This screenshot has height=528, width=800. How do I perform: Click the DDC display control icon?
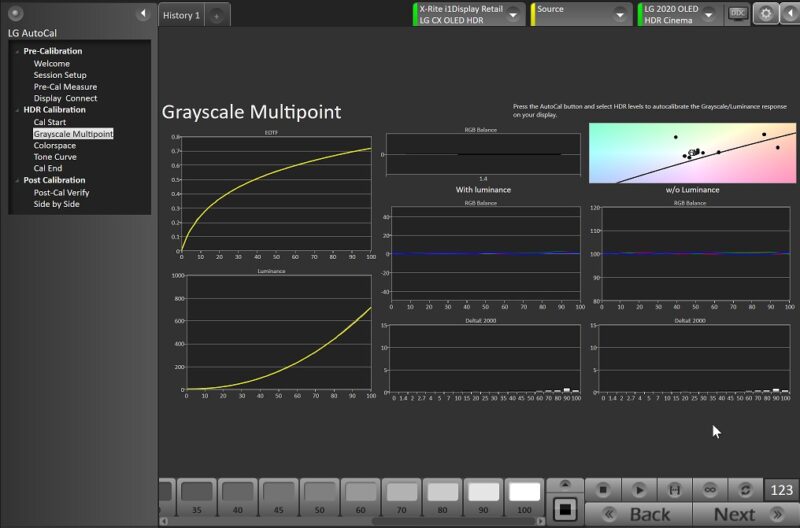pyautogui.click(x=738, y=14)
